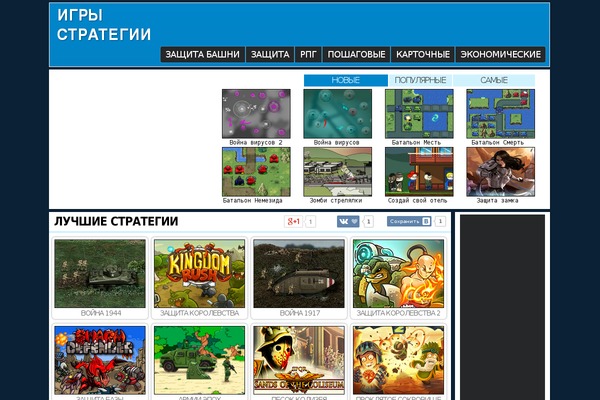The width and height of the screenshot is (600, 400).
Task: Open the Kingdom Rush game image
Action: [199, 274]
